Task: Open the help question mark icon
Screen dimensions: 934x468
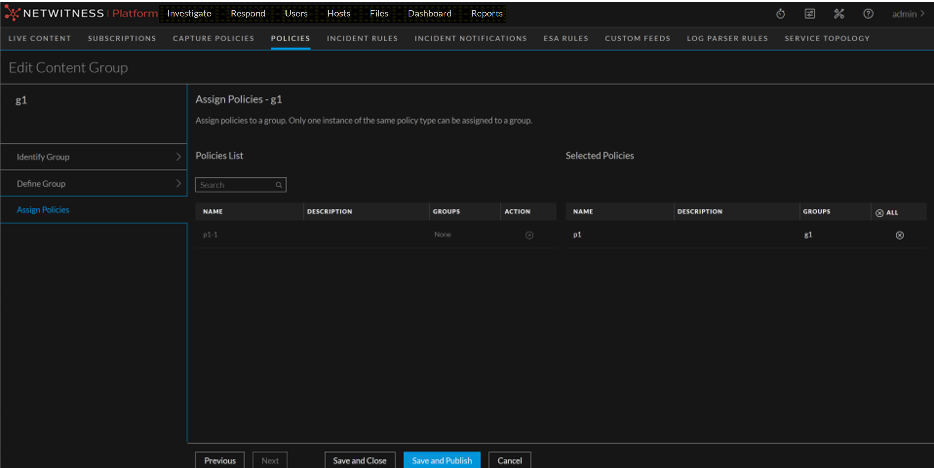Action: coord(868,14)
